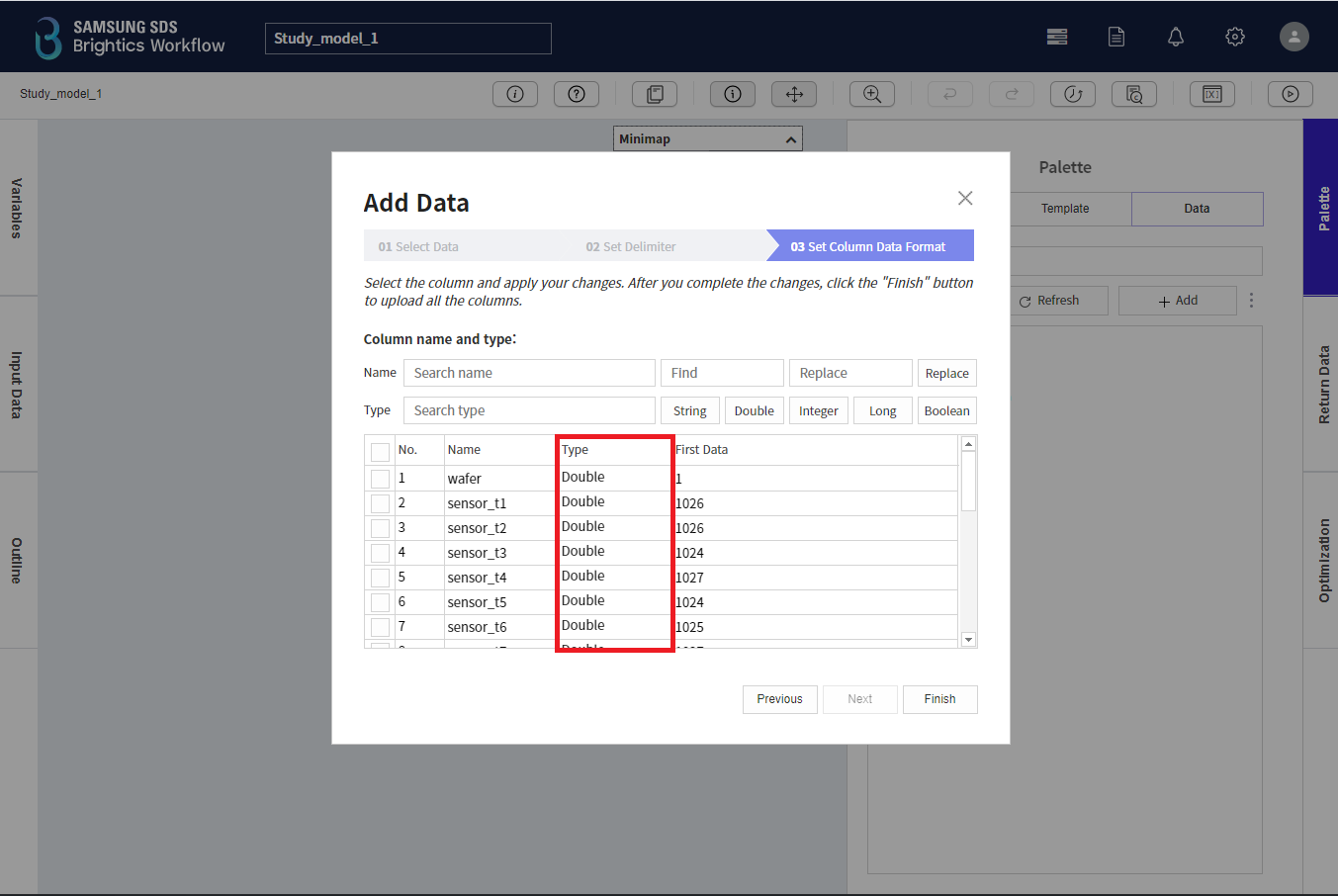Click the zoom-in magnifier tool
This screenshot has width=1338, height=896.
pos(872,94)
